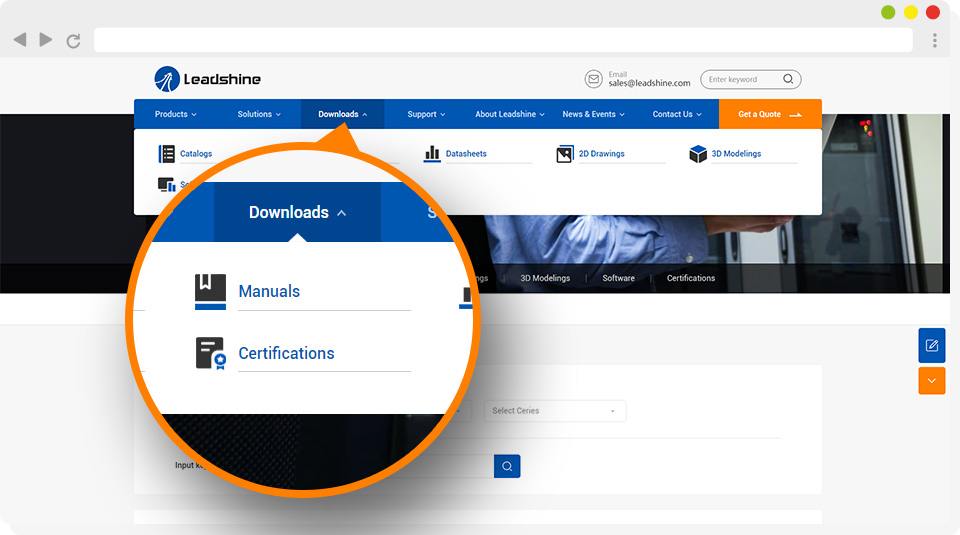This screenshot has width=960, height=535.
Task: Expand the Contact Us menu
Action: click(677, 114)
